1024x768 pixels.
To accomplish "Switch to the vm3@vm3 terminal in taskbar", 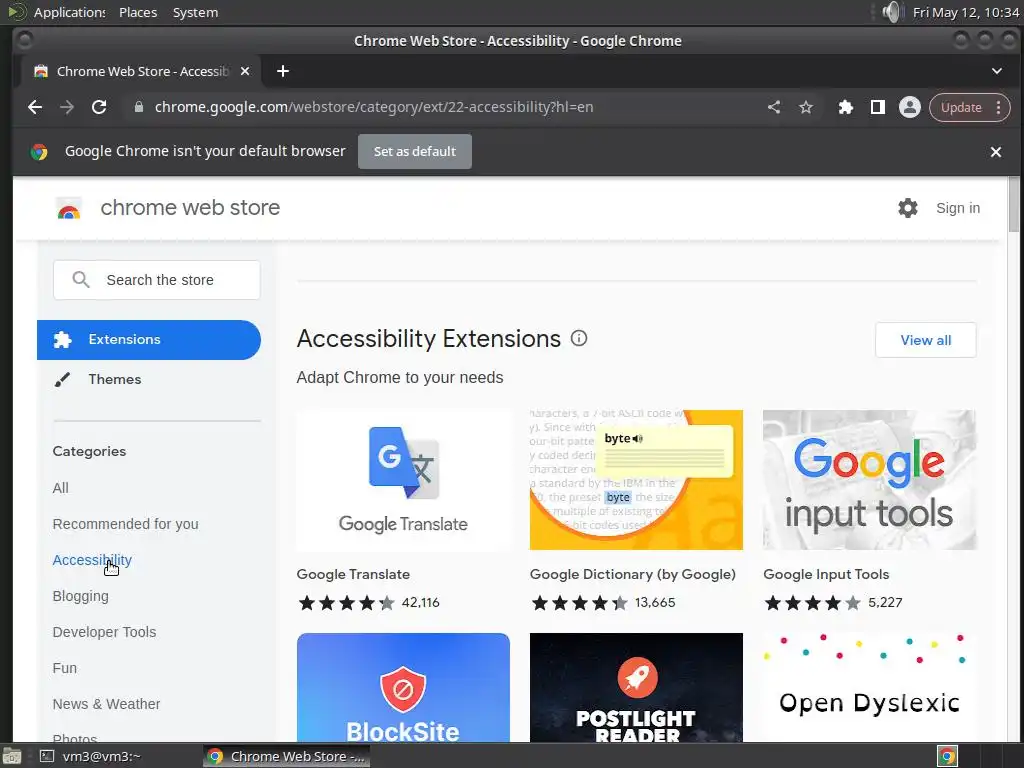I will point(91,756).
